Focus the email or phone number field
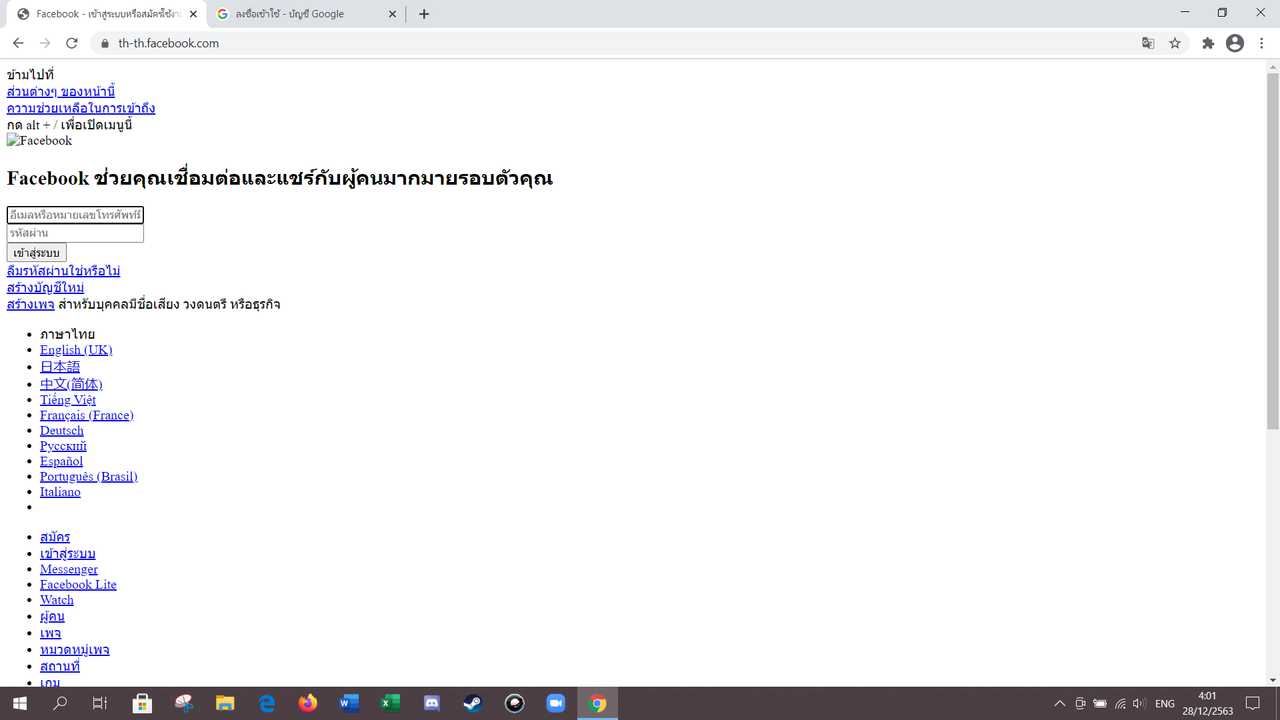Viewport: 1280px width, 720px height. (x=75, y=215)
